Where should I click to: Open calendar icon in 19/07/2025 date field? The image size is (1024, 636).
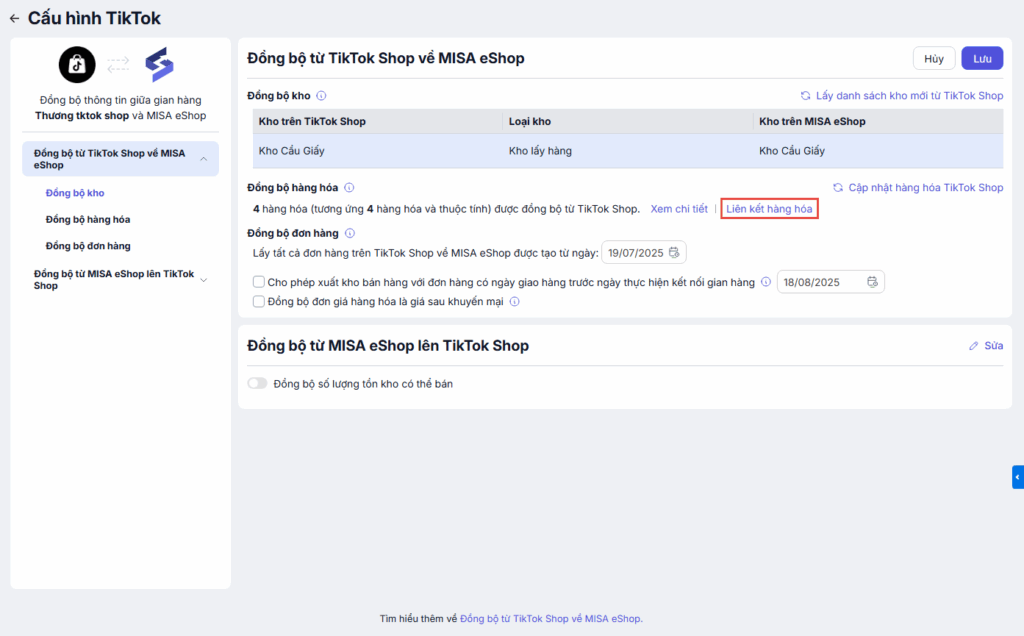click(674, 252)
